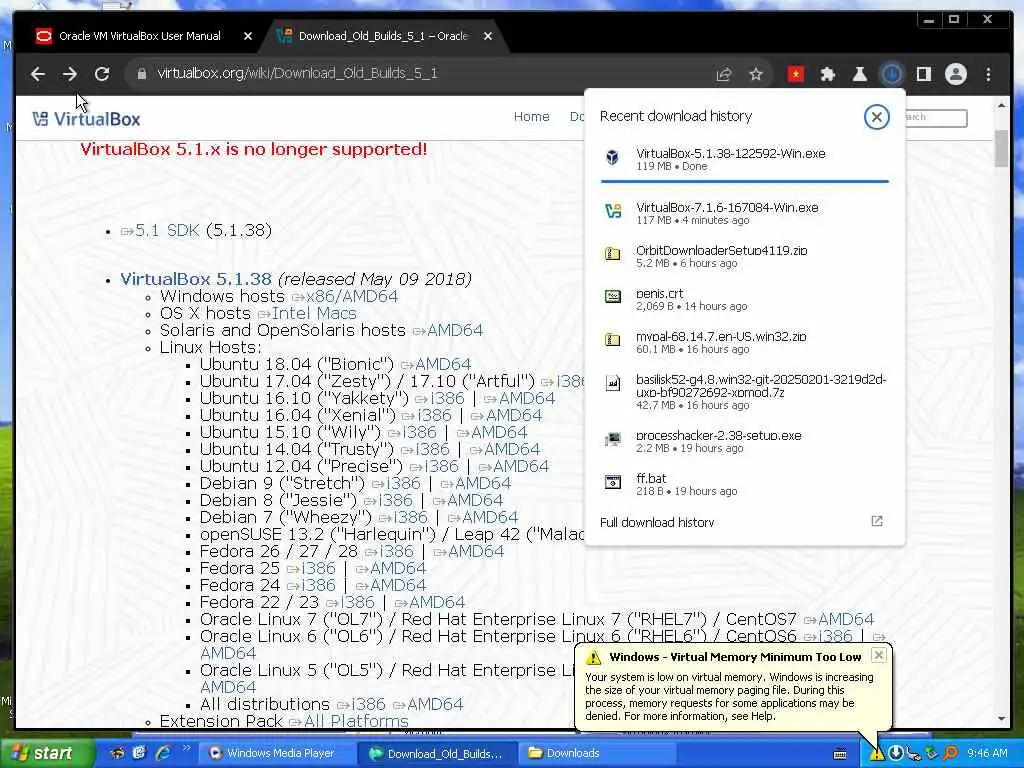
Task: Click the yellow warning tray icon
Action: pyautogui.click(x=876, y=754)
